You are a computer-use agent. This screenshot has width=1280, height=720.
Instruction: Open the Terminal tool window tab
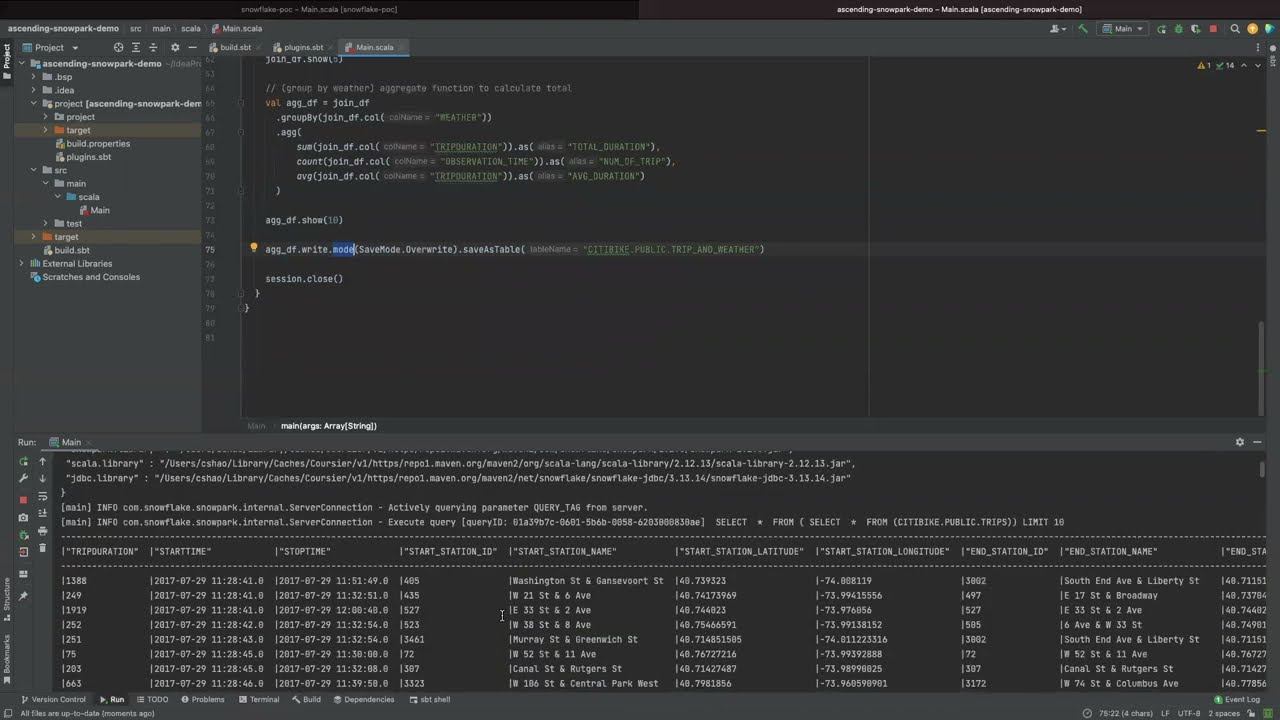pos(258,699)
